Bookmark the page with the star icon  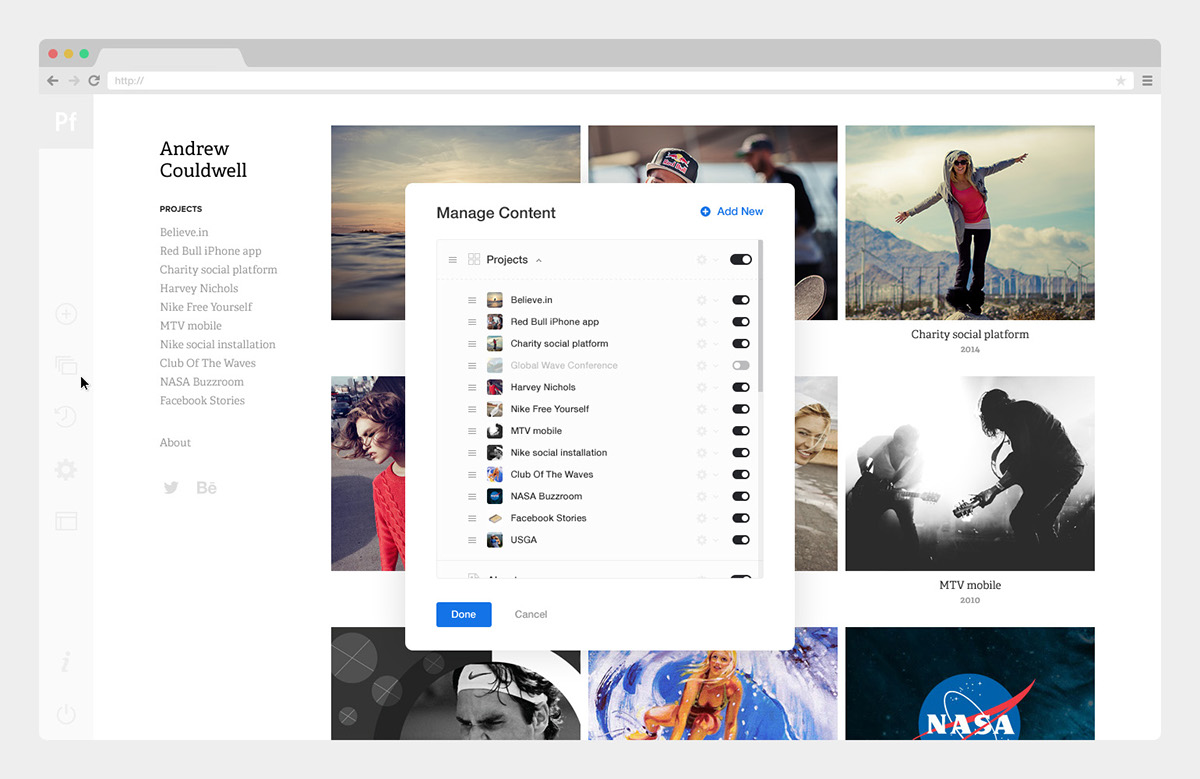pyautogui.click(x=1121, y=81)
